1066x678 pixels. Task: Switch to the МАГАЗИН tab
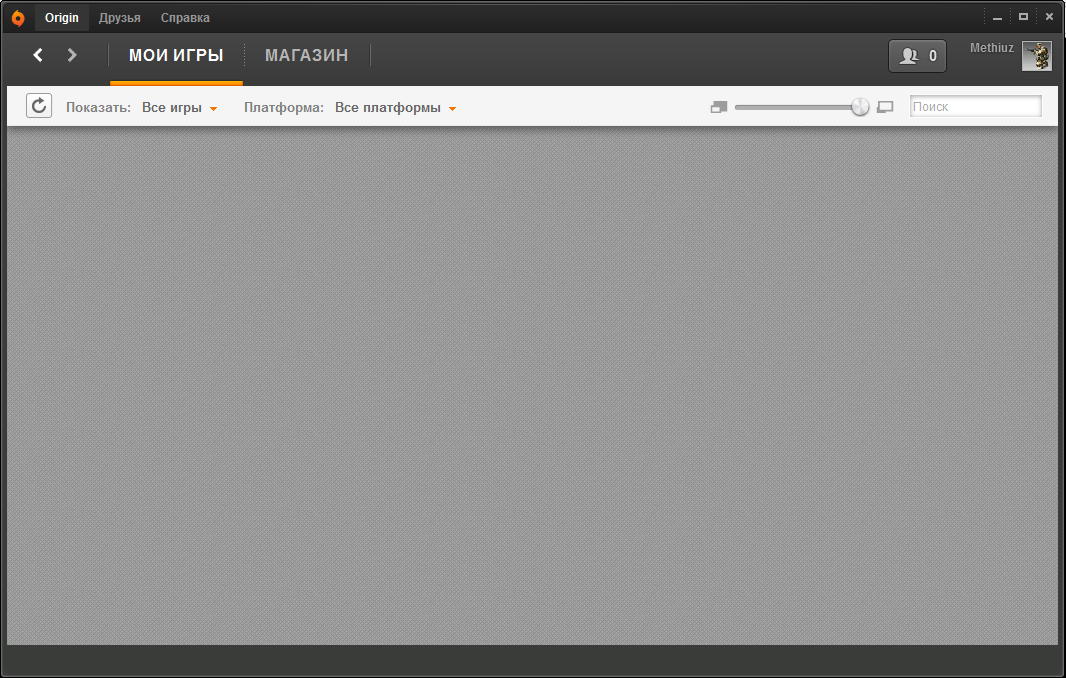(307, 55)
